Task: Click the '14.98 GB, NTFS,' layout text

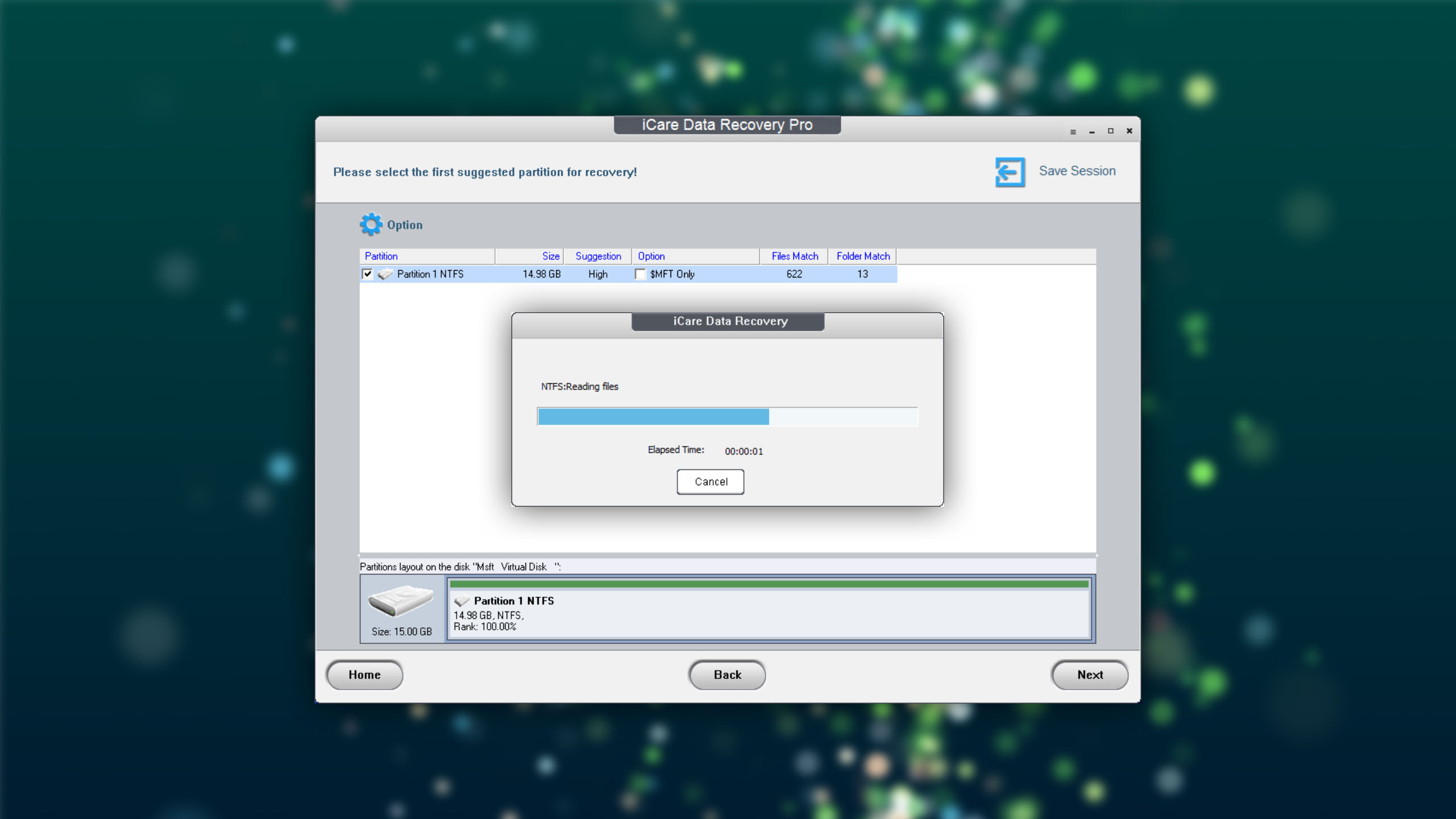Action: click(x=489, y=615)
